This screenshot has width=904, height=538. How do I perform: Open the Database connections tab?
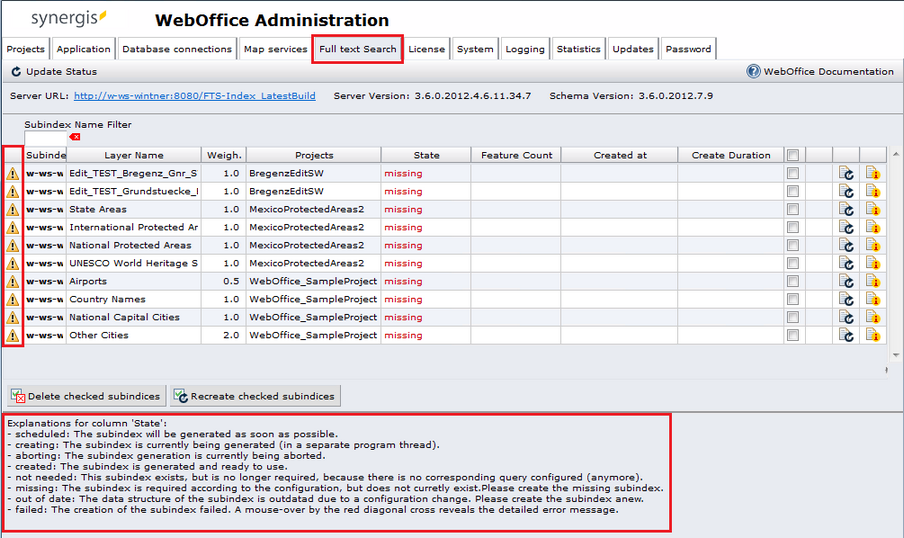[176, 49]
